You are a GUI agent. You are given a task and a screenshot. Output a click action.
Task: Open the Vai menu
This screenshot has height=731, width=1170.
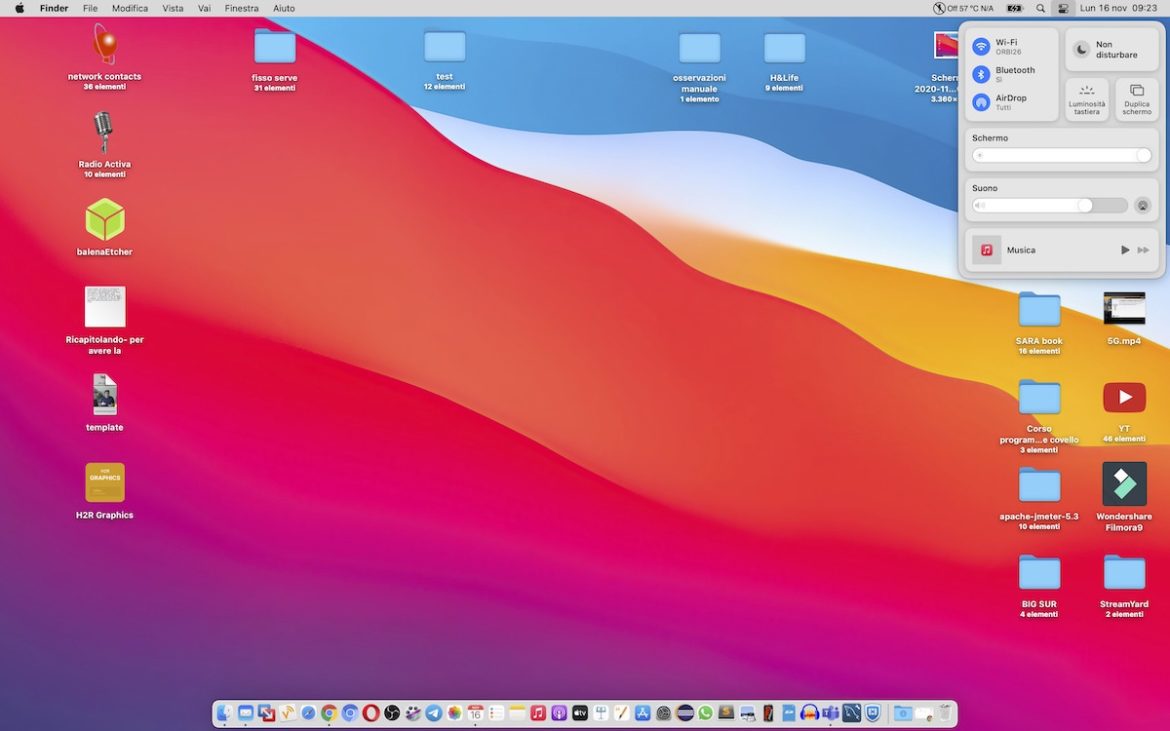204,8
